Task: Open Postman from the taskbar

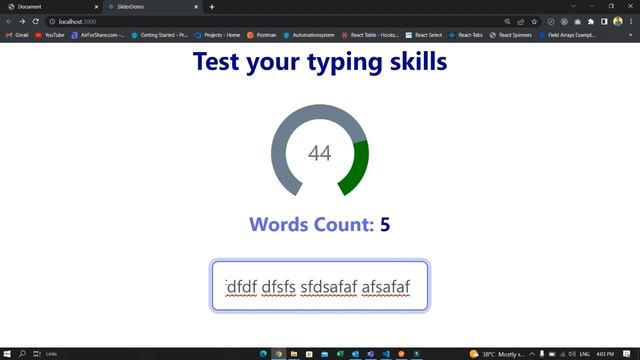Action: tap(401, 354)
